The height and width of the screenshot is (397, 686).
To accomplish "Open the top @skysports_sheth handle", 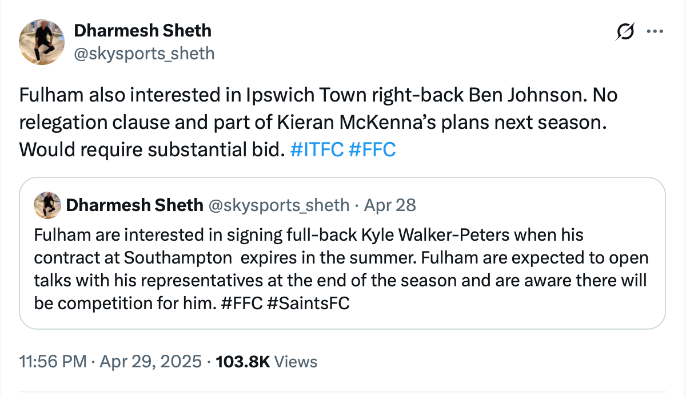I will [x=144, y=53].
